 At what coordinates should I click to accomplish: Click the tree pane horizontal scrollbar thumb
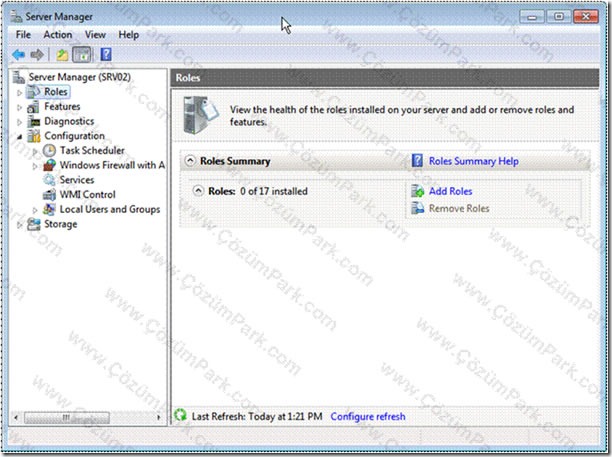(x=67, y=418)
